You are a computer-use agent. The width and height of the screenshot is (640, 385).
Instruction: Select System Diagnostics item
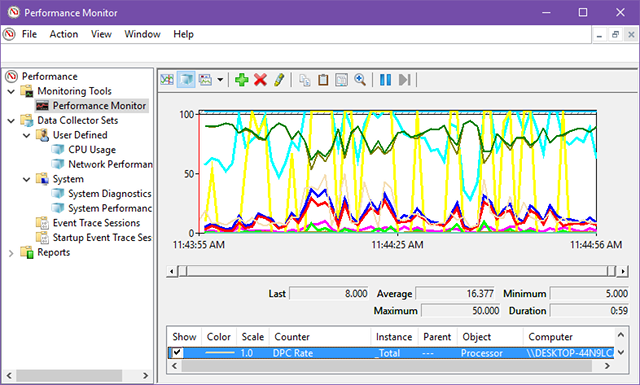(110, 194)
